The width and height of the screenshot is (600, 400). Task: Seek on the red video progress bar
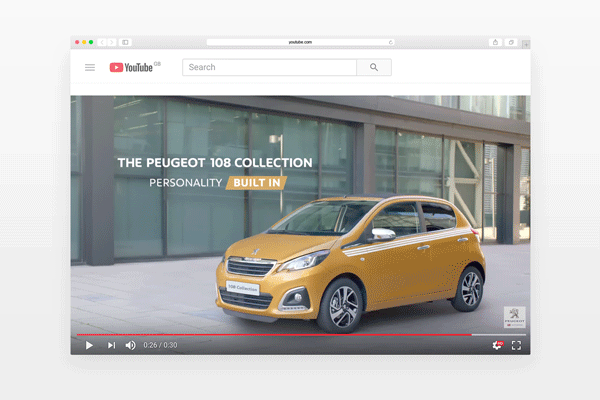pyautogui.click(x=301, y=335)
